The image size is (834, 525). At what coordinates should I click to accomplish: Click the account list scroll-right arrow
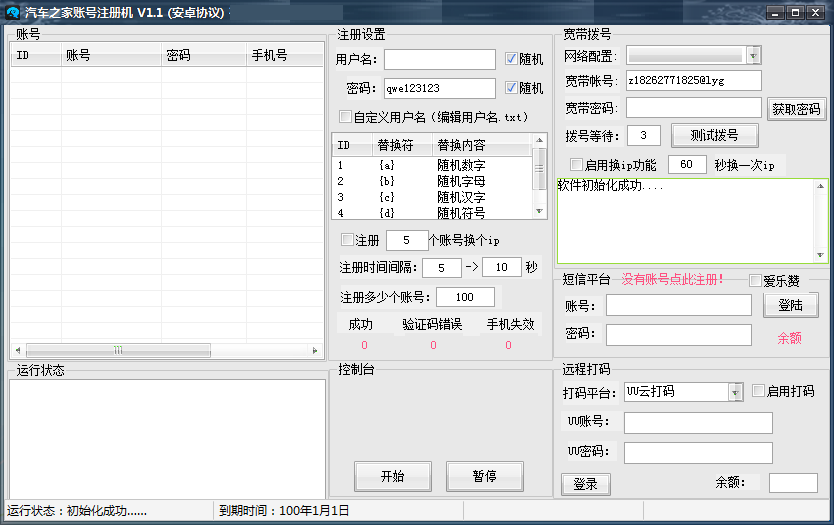coord(315,350)
